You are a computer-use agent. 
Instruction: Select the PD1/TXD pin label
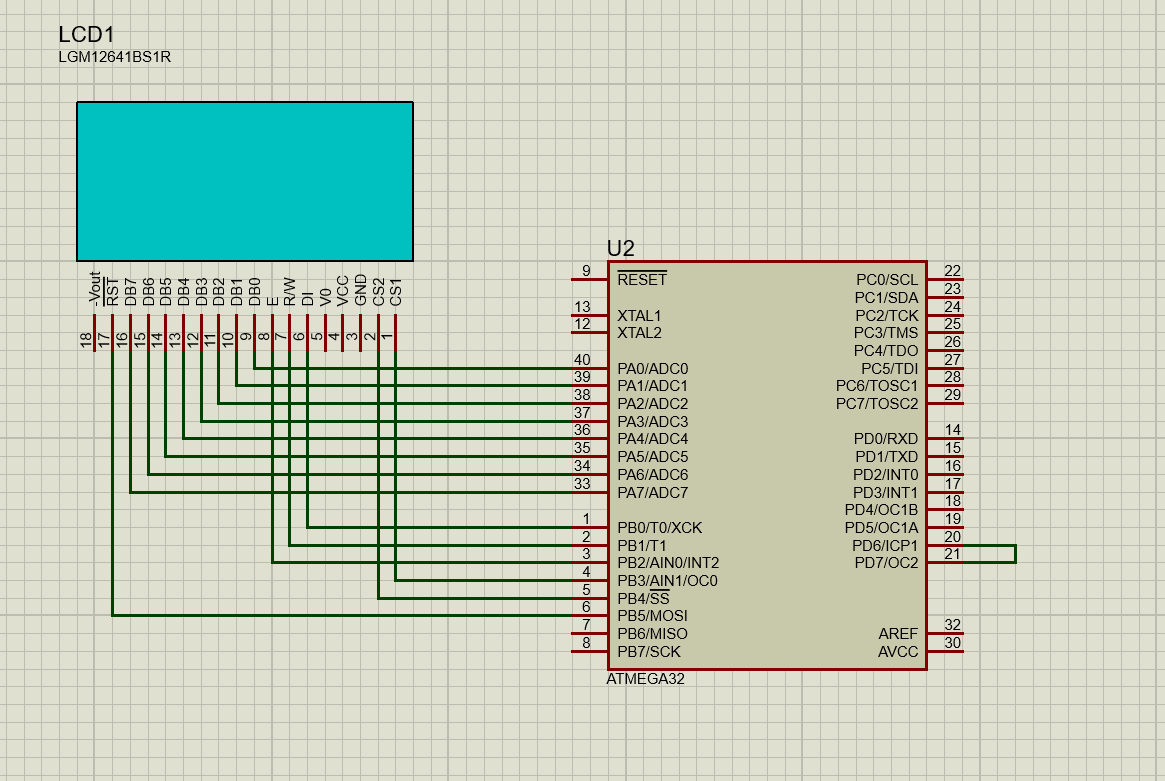[x=886, y=456]
